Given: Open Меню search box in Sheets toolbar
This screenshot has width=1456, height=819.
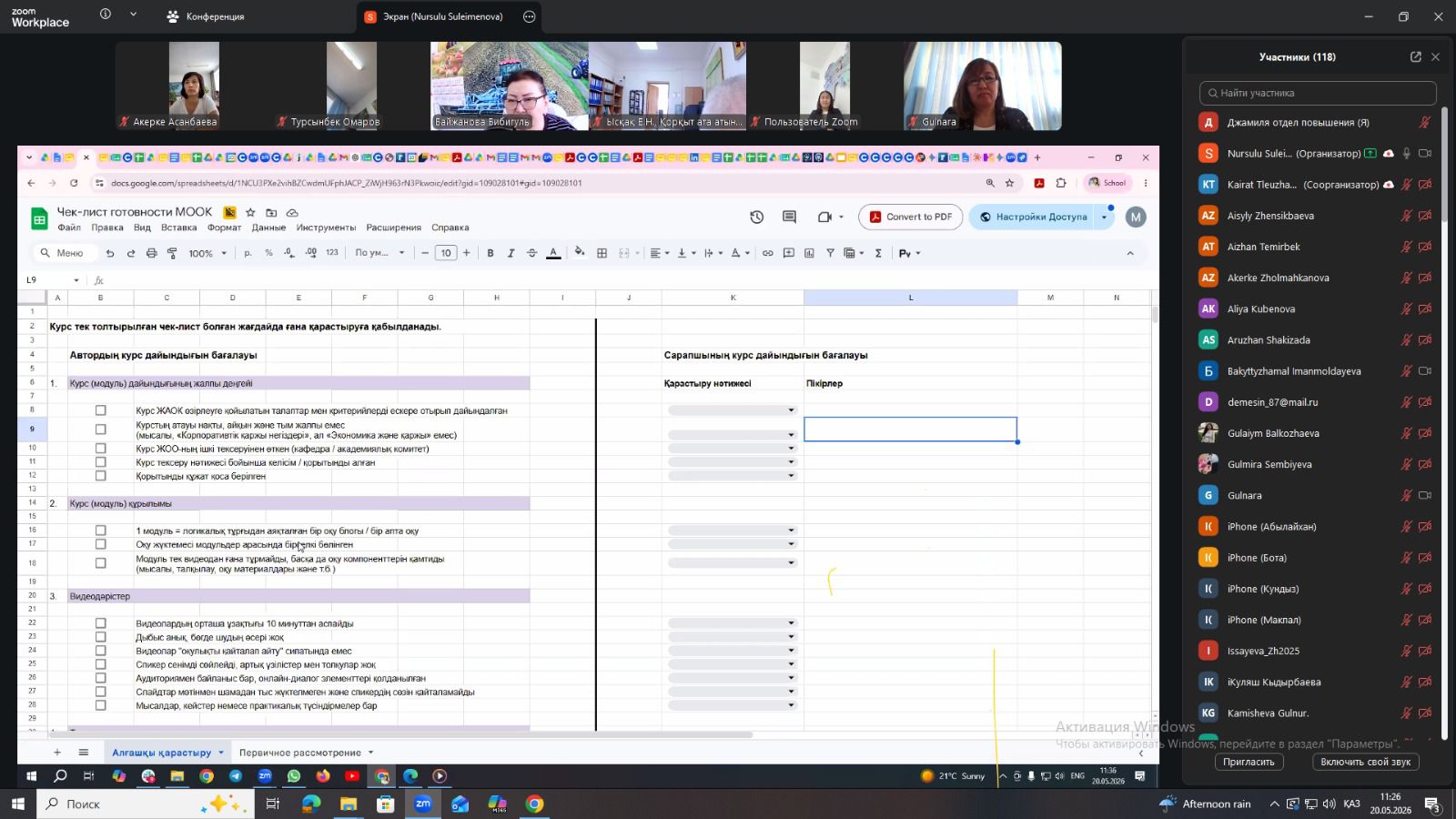Looking at the screenshot, I should click(x=64, y=253).
